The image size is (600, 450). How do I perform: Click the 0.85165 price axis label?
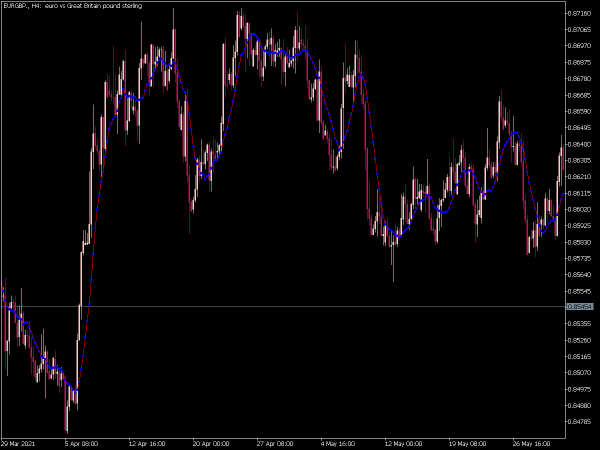click(x=579, y=356)
